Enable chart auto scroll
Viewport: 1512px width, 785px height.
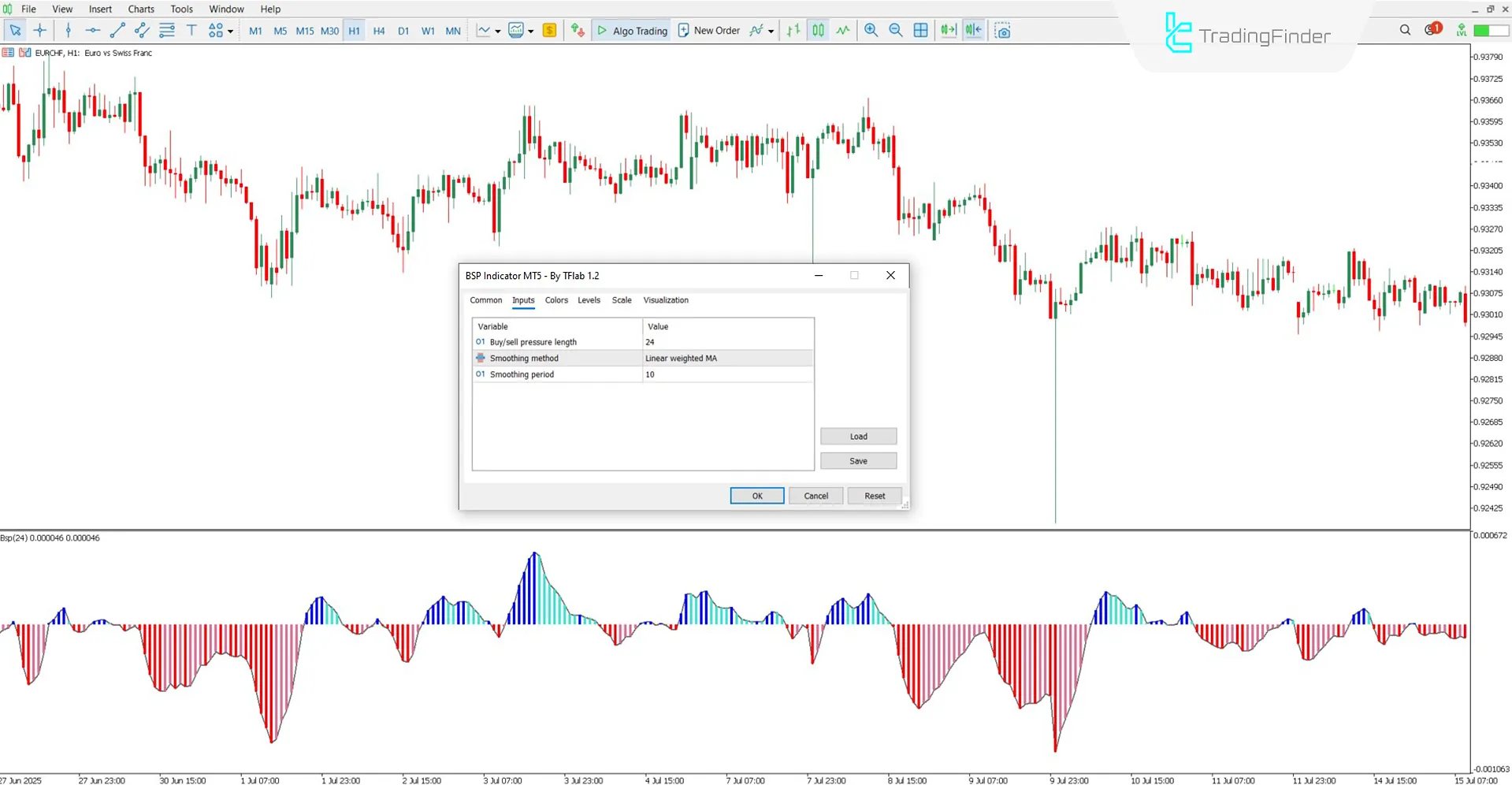pyautogui.click(x=947, y=30)
